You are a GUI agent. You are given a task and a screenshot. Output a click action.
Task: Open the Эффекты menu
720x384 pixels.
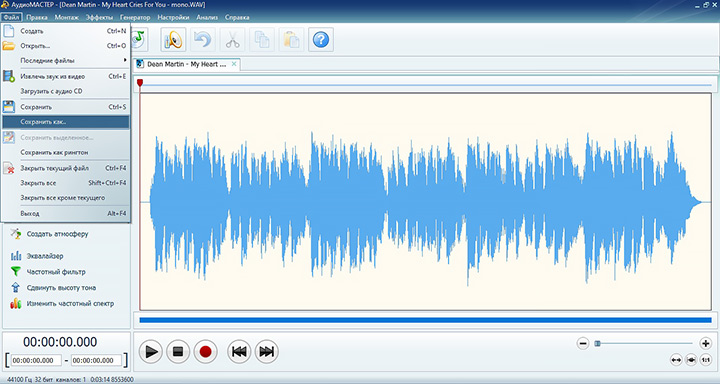(x=99, y=17)
